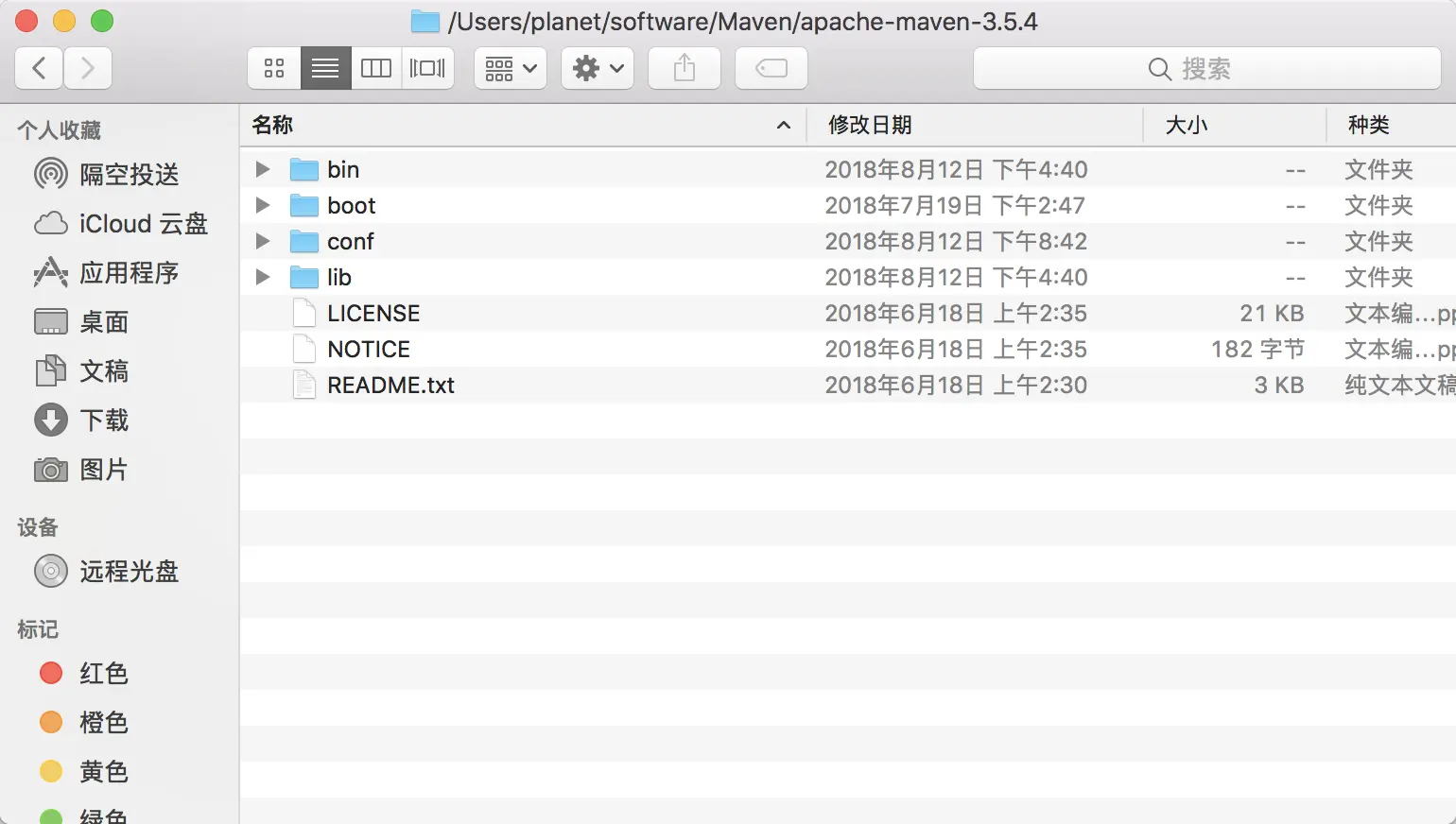1456x824 pixels.
Task: Select the LICENSE file name
Action: [373, 313]
